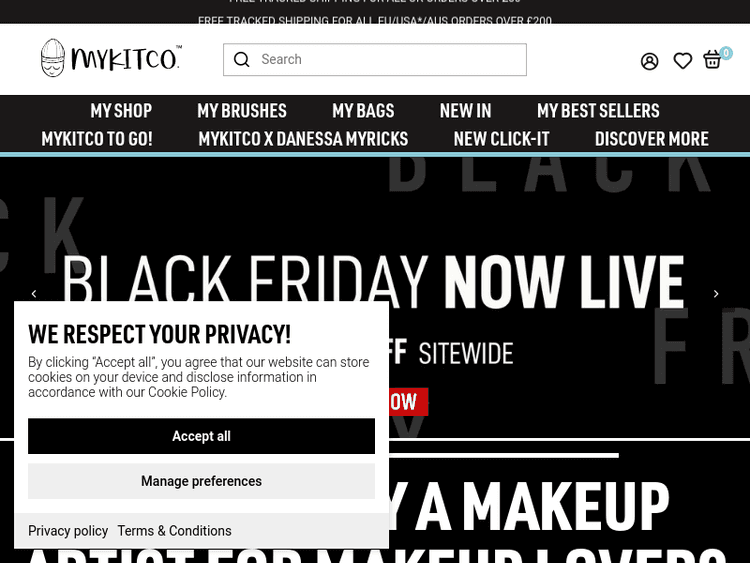
Task: Open the MY BRUSHES menu
Action: [x=242, y=111]
